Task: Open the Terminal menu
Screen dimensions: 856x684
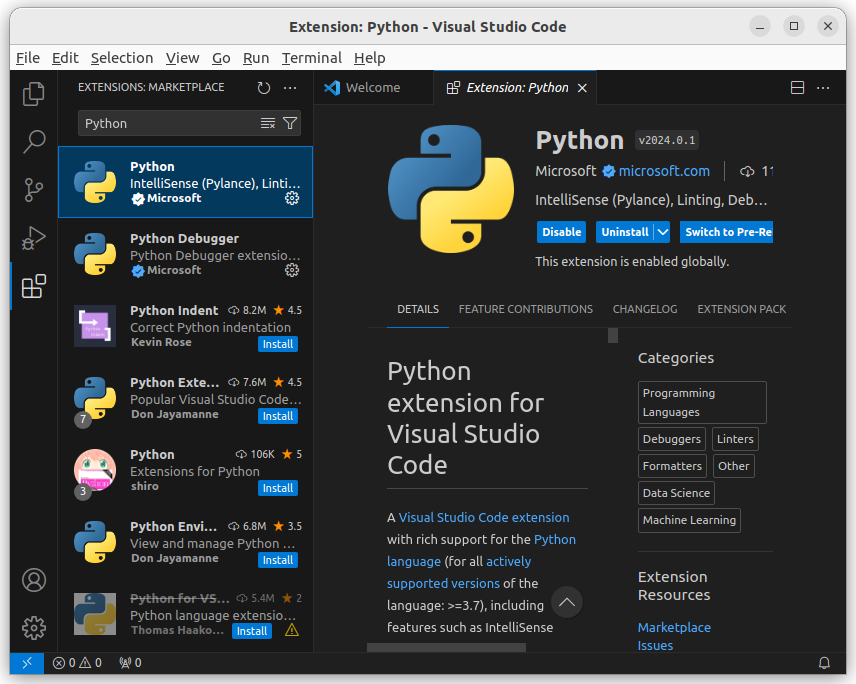Action: pyautogui.click(x=311, y=58)
